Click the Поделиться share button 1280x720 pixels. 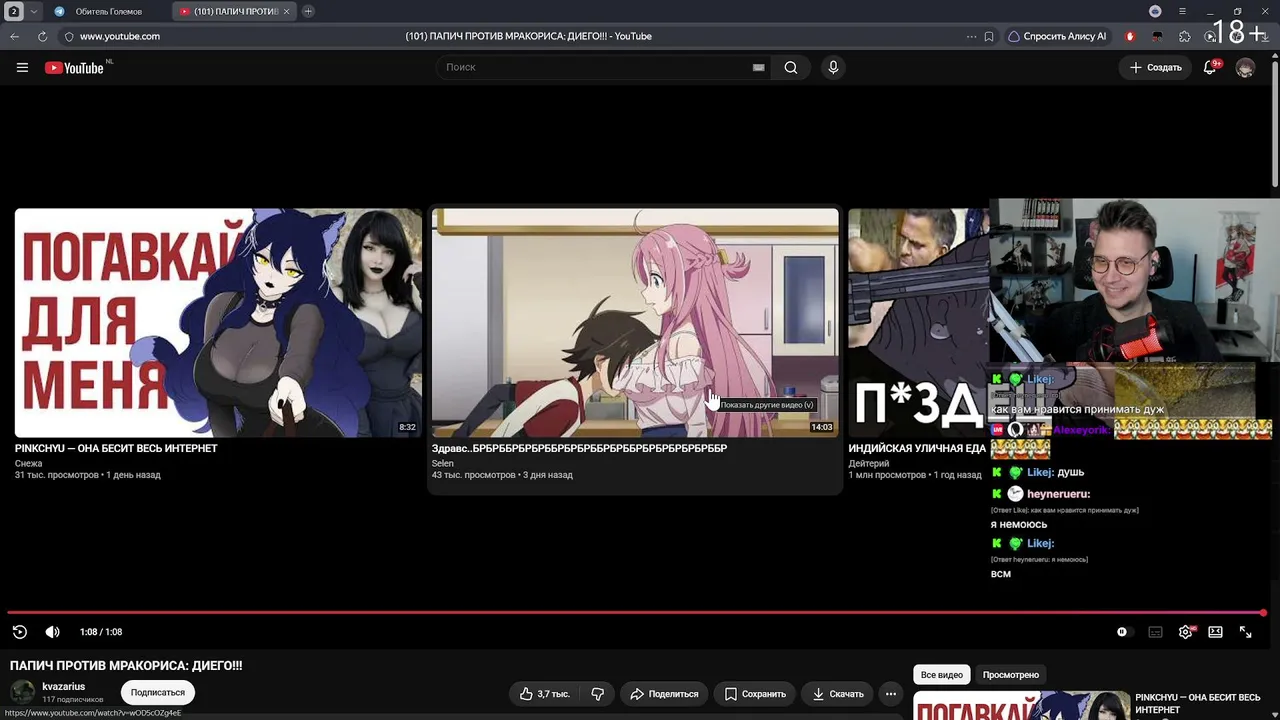(x=664, y=694)
